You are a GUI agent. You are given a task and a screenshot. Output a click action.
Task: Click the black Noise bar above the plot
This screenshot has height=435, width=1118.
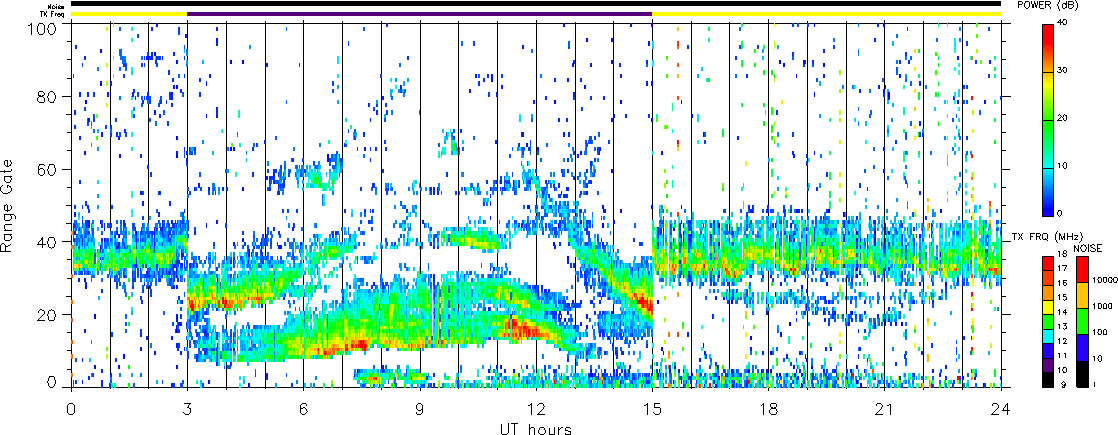point(535,4)
